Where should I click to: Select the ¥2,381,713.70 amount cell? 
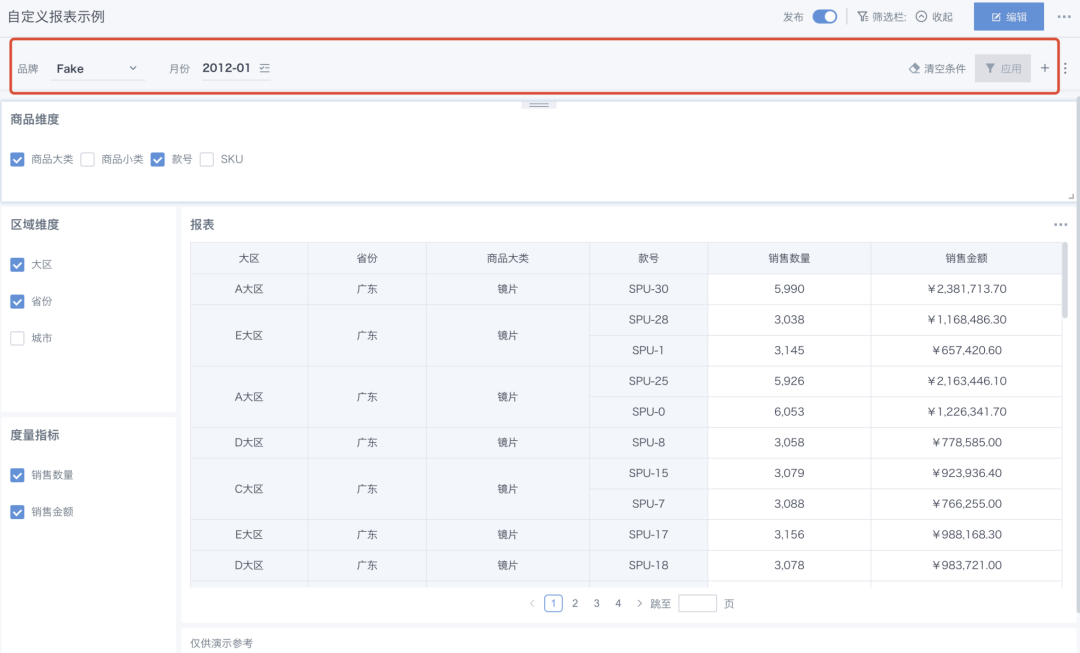click(x=966, y=289)
